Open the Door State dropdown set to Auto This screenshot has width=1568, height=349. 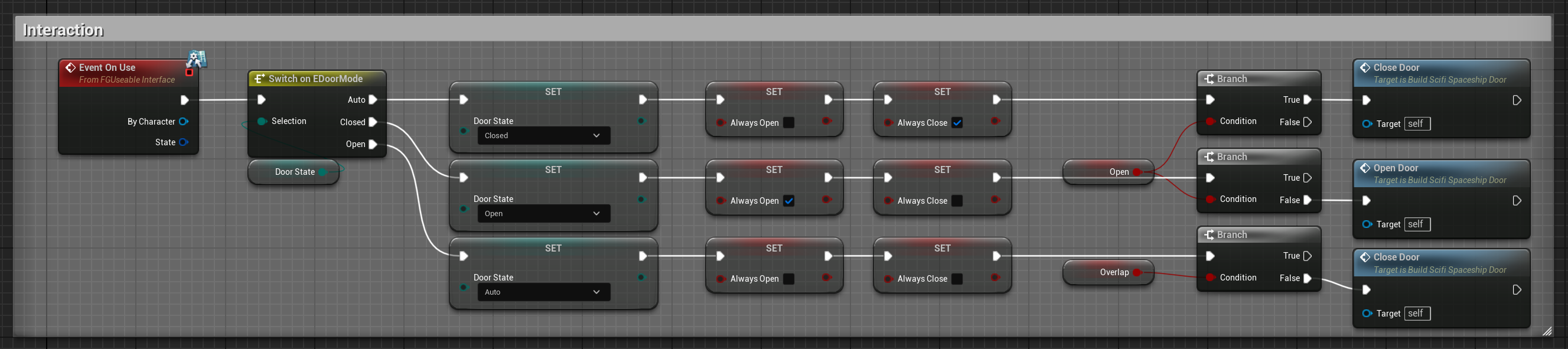(543, 292)
